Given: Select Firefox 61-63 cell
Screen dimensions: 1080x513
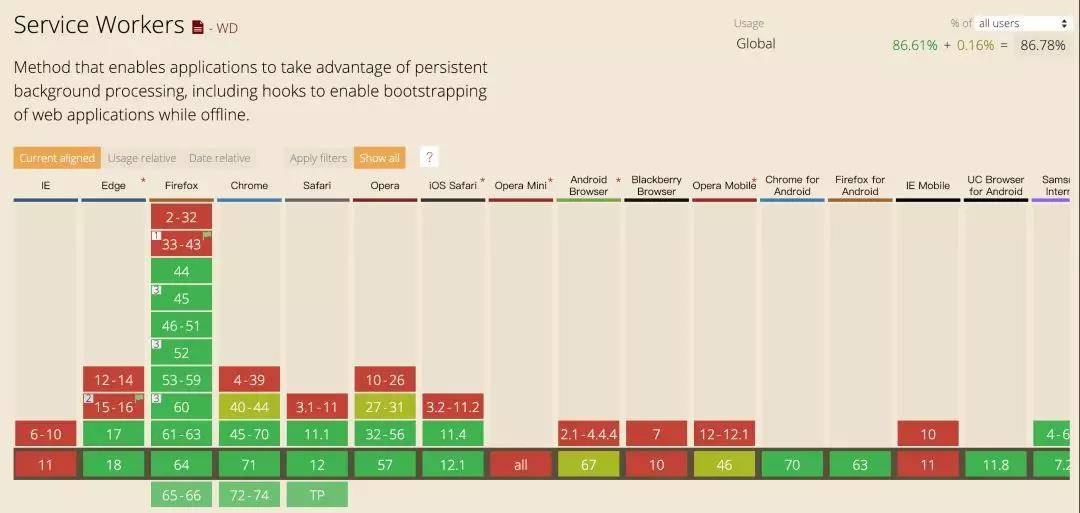Looking at the screenshot, I should (x=182, y=434).
